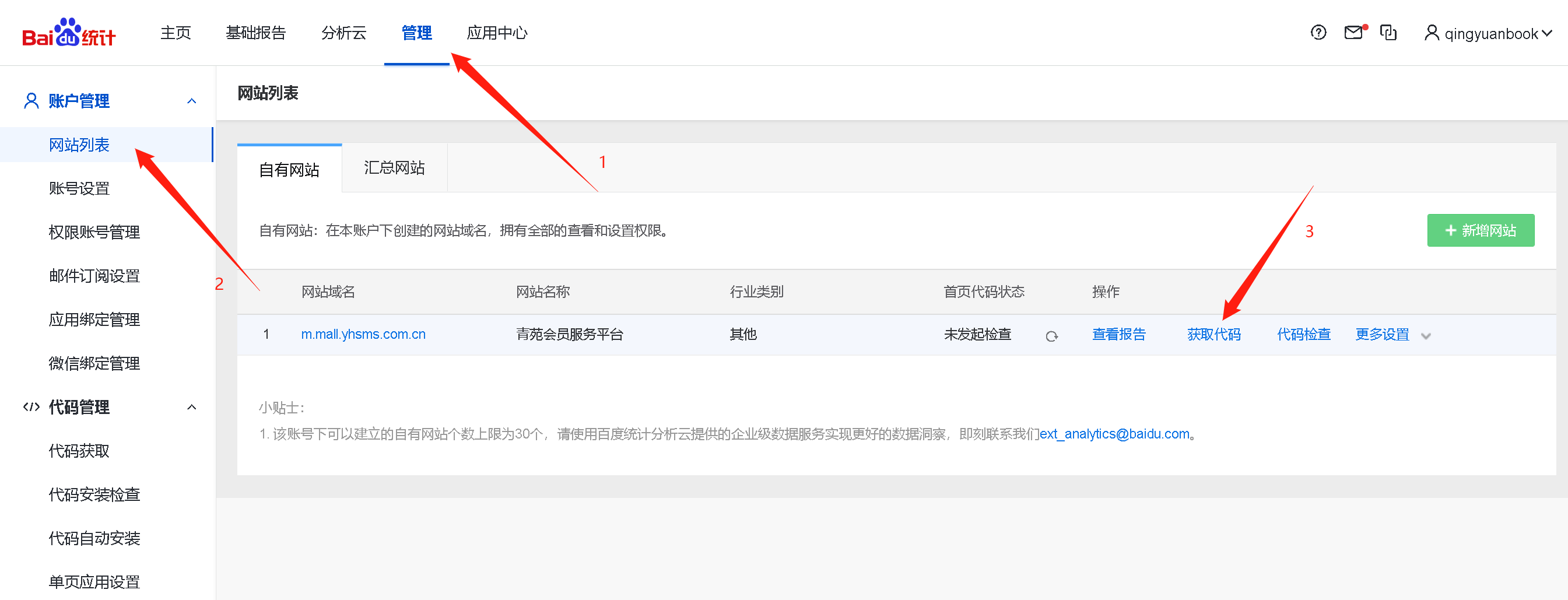Collapse the 代码管理 section chevron
Image resolution: width=1568 pixels, height=600 pixels.
[x=192, y=407]
